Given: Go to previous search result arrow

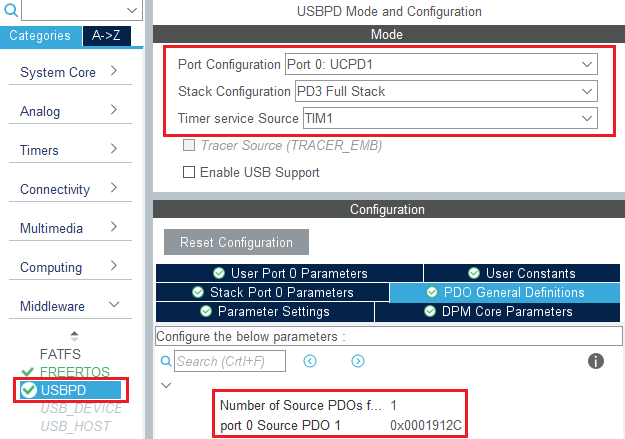Looking at the screenshot, I should click(x=310, y=361).
